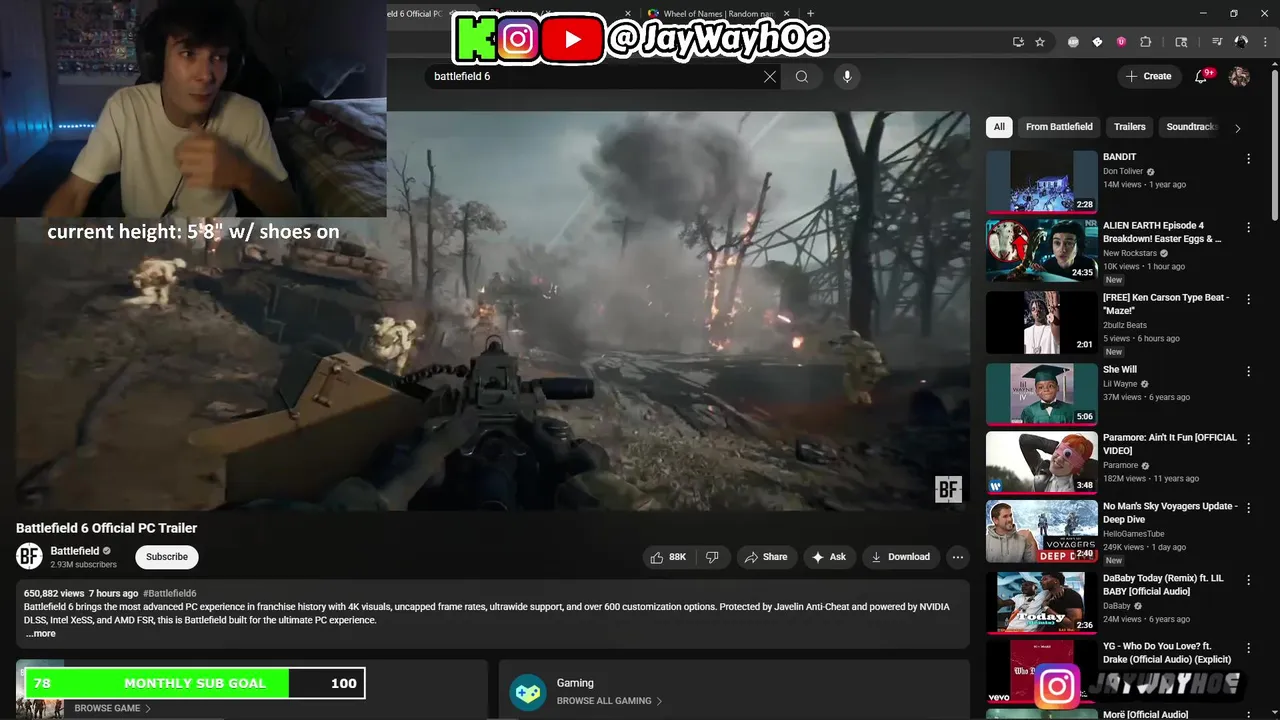Click the Share button
This screenshot has width=1280, height=720.
(x=766, y=557)
